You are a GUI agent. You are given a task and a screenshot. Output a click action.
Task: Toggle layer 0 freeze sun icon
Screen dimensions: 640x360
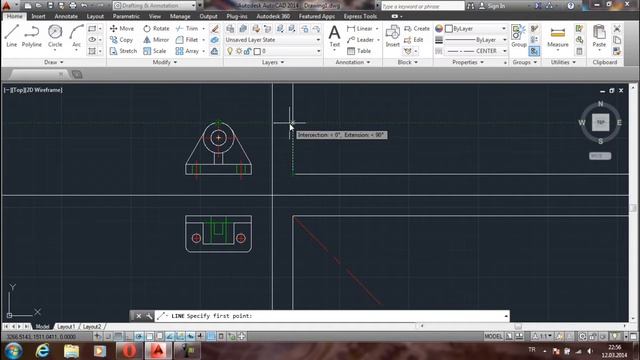[239, 51]
